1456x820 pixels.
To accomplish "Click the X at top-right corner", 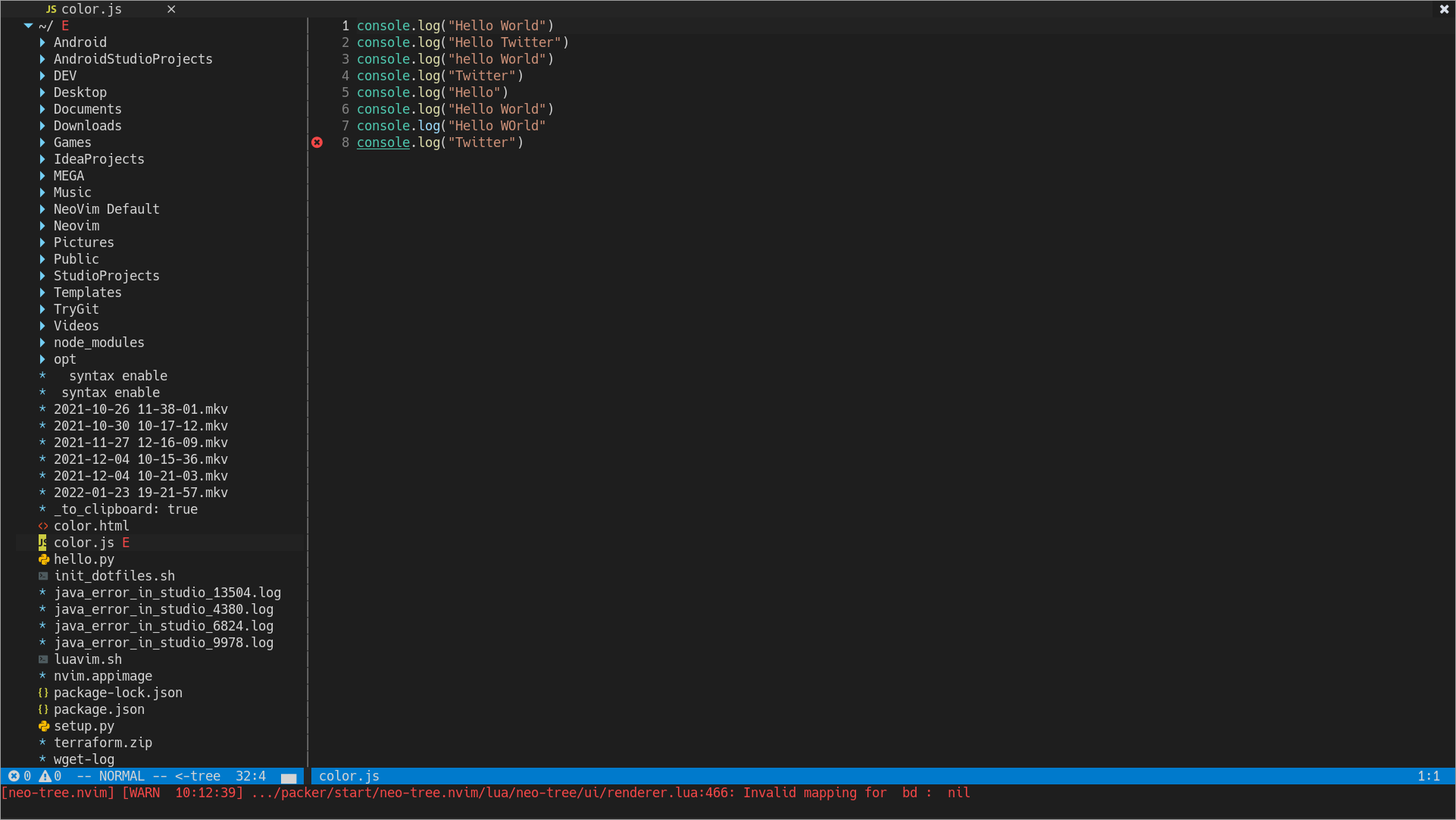I will (1444, 9).
